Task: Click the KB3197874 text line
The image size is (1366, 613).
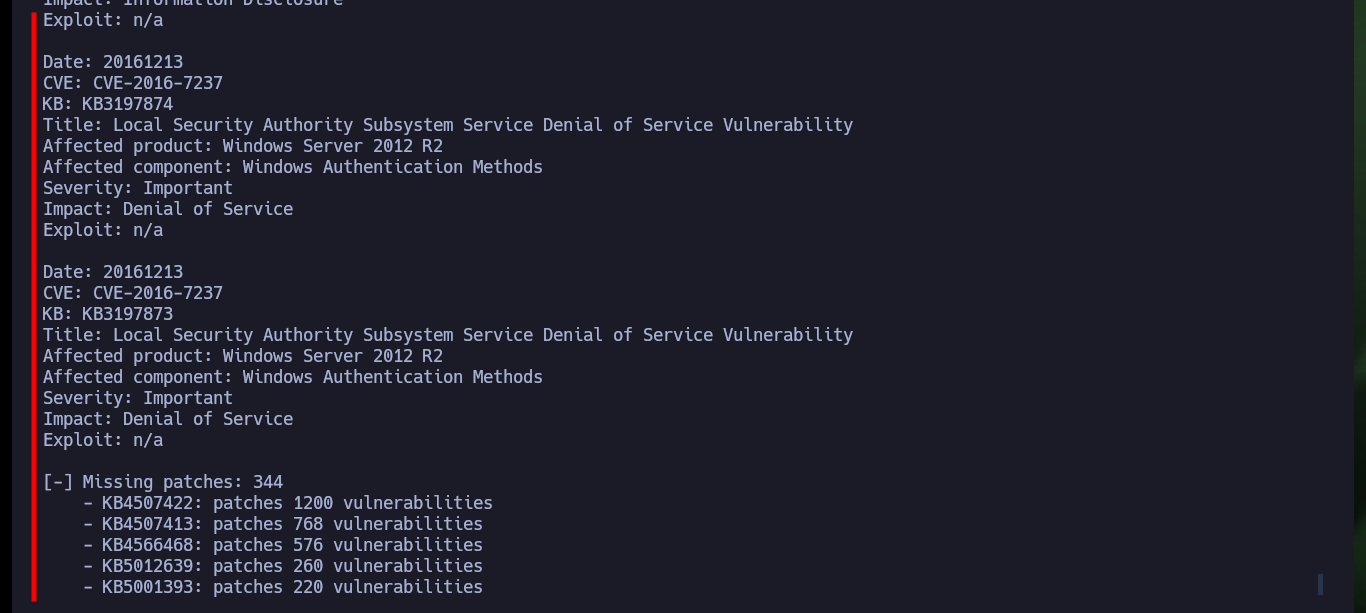Action: [108, 104]
